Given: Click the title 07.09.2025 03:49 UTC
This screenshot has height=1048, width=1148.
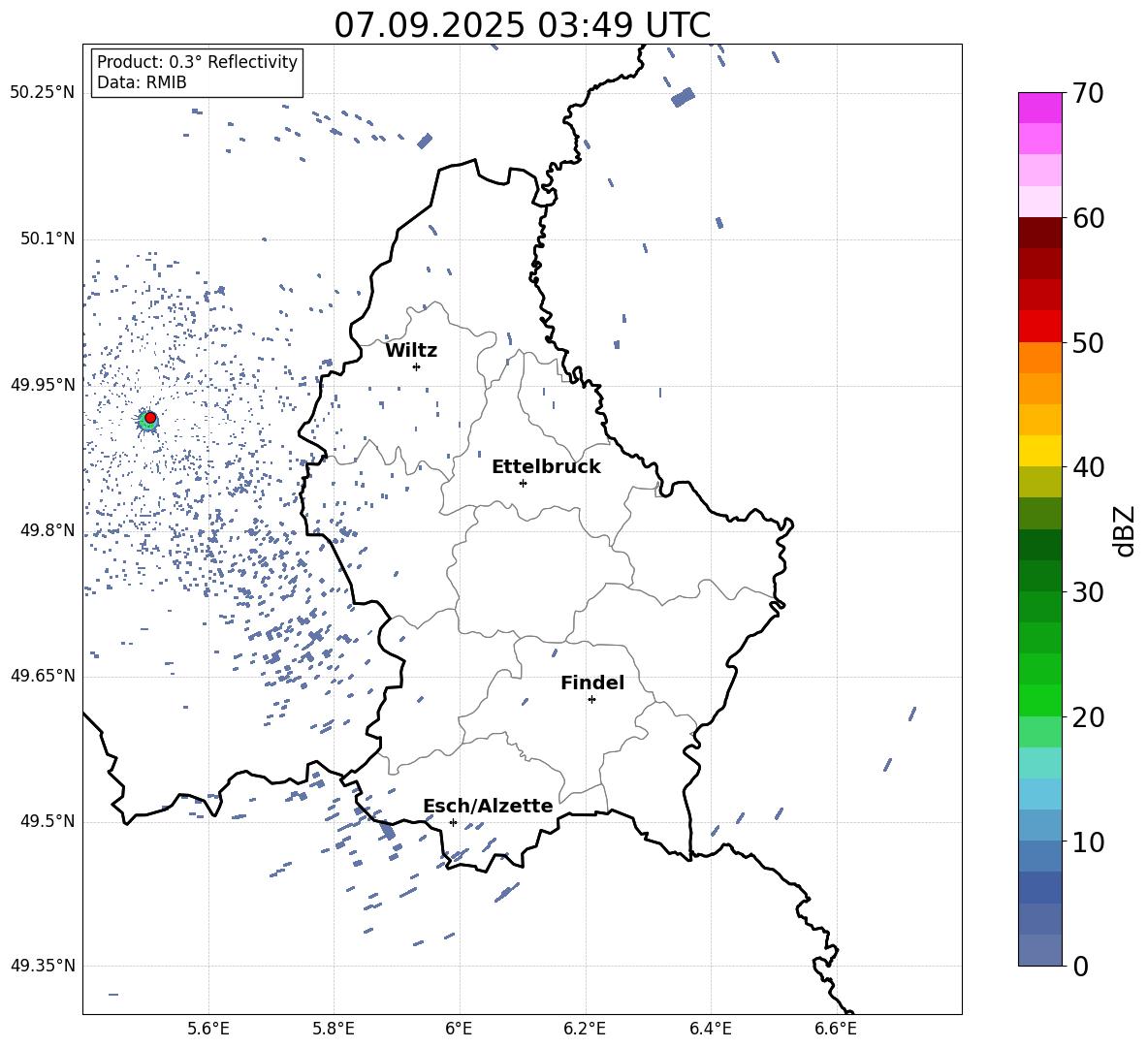Looking at the screenshot, I should pos(522,25).
